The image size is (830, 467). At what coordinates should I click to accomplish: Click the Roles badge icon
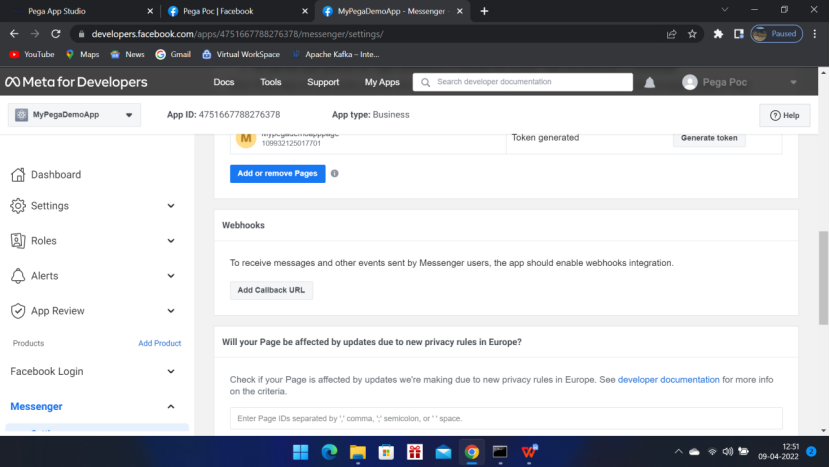point(18,240)
